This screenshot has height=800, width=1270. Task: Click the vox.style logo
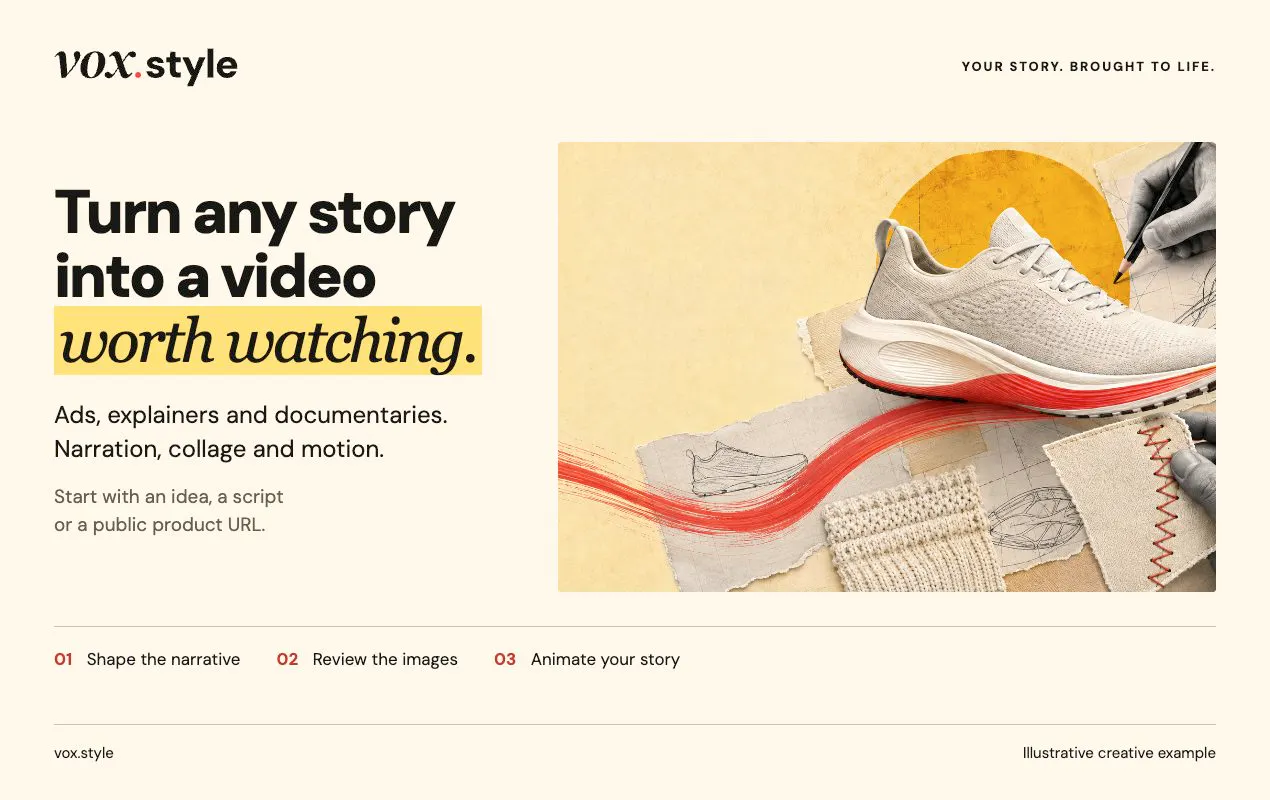pyautogui.click(x=146, y=66)
